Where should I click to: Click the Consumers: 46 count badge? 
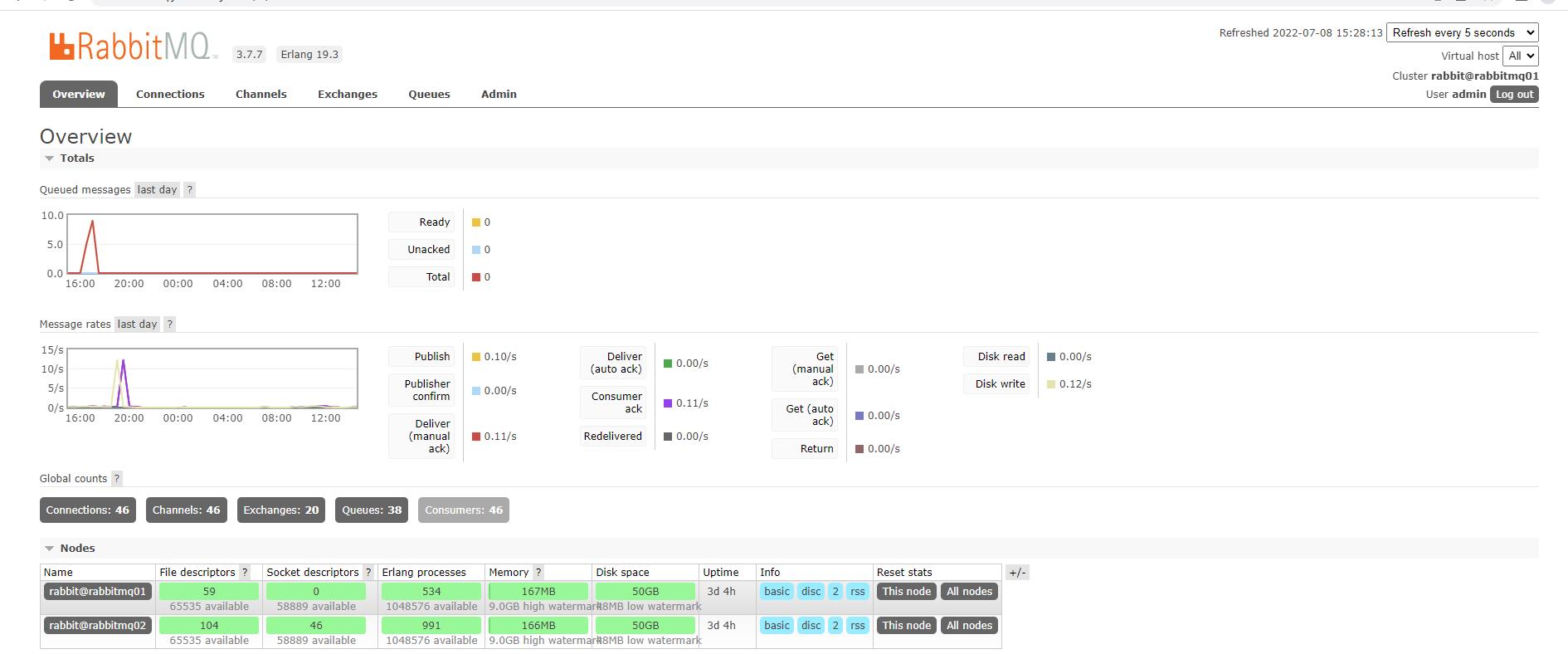[x=464, y=510]
